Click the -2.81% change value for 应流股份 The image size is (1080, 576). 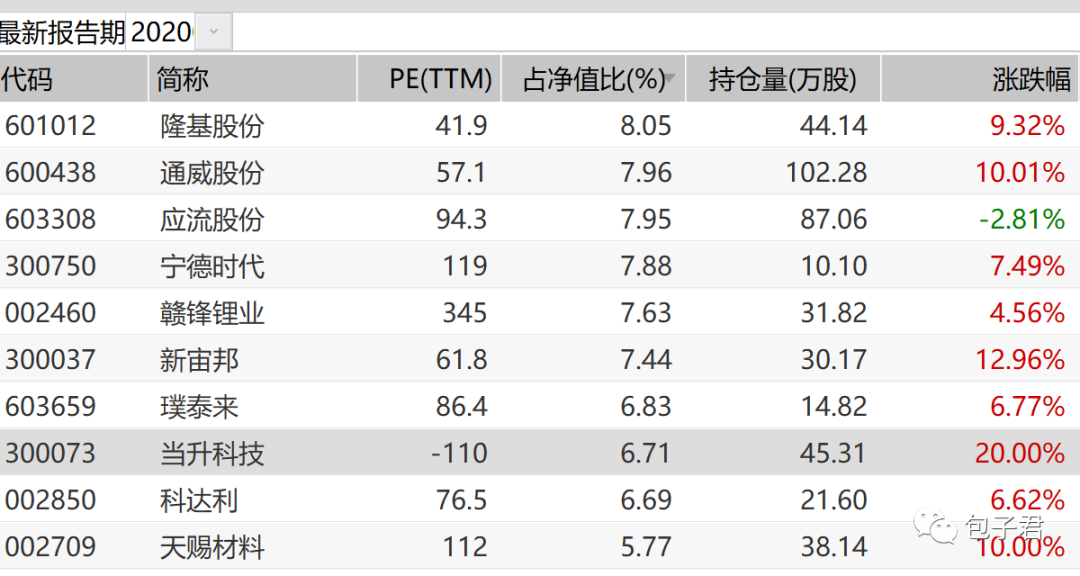coord(1022,220)
